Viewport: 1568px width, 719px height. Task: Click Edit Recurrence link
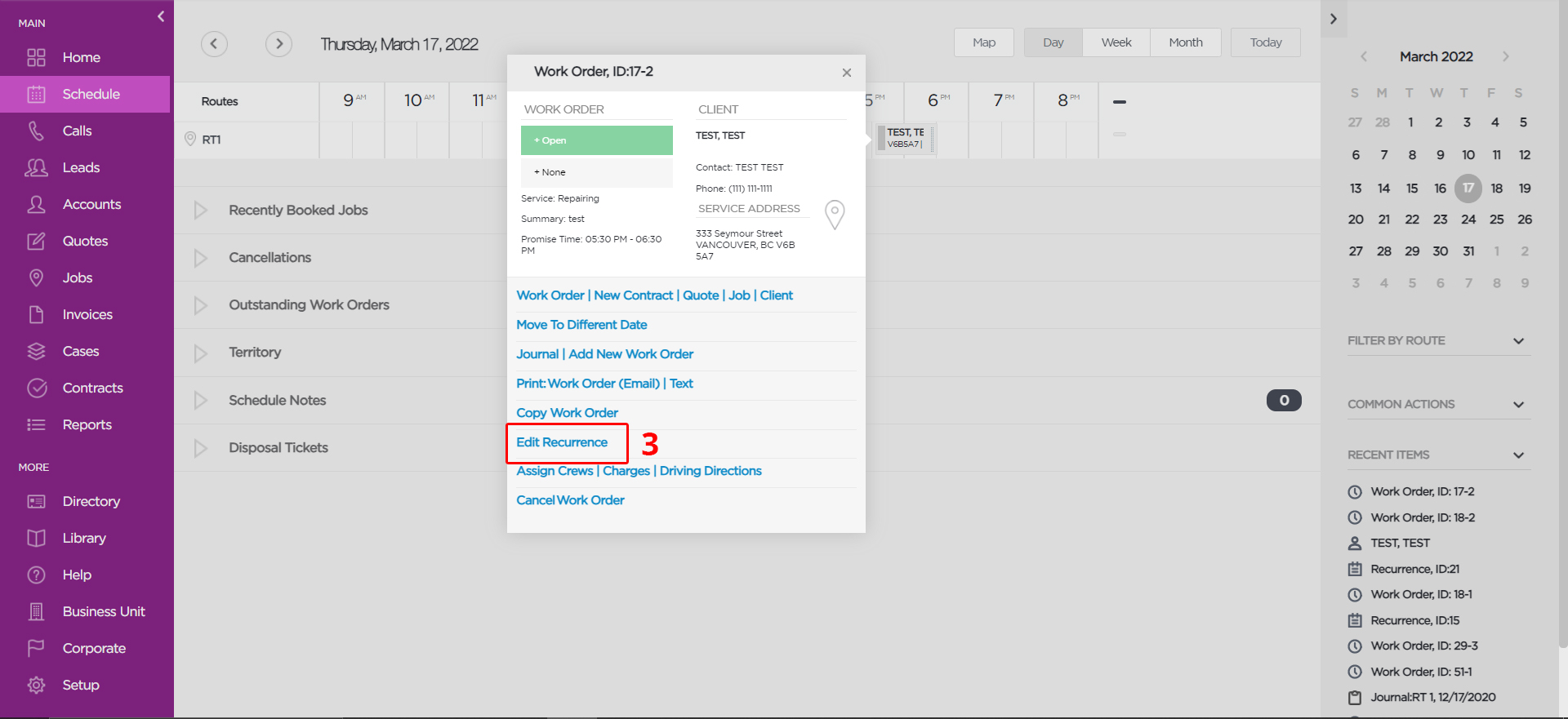(x=562, y=442)
